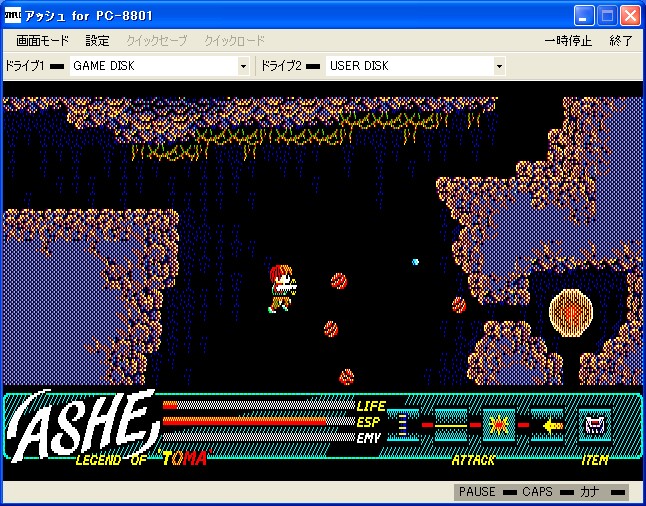Screen dimensions: 646x506
Task: Click the ドライブ2 access indicator lamp
Action: (313, 66)
